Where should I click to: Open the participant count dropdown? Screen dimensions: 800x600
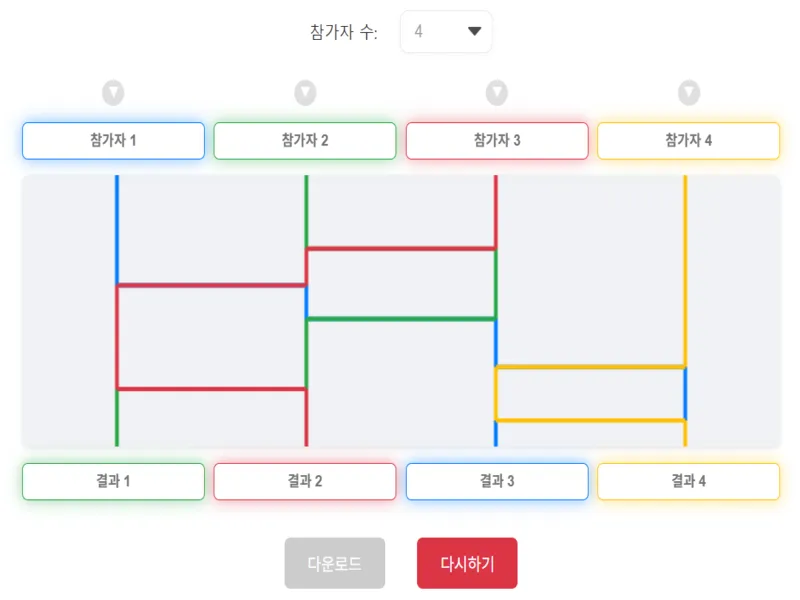[x=446, y=31]
